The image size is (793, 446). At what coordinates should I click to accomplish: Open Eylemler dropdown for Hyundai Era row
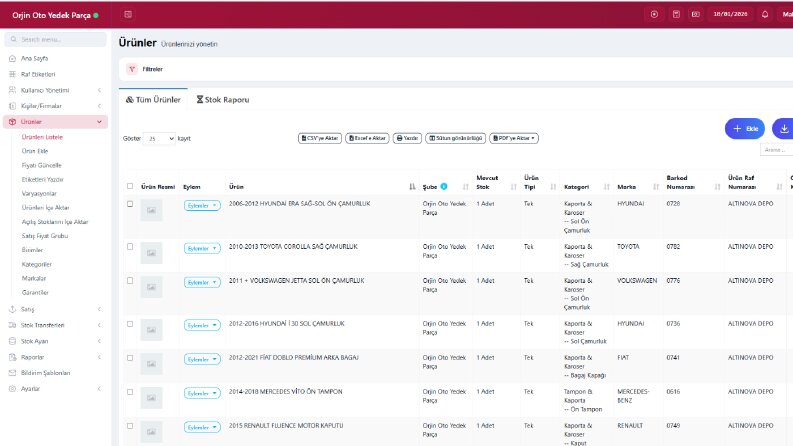(x=202, y=206)
